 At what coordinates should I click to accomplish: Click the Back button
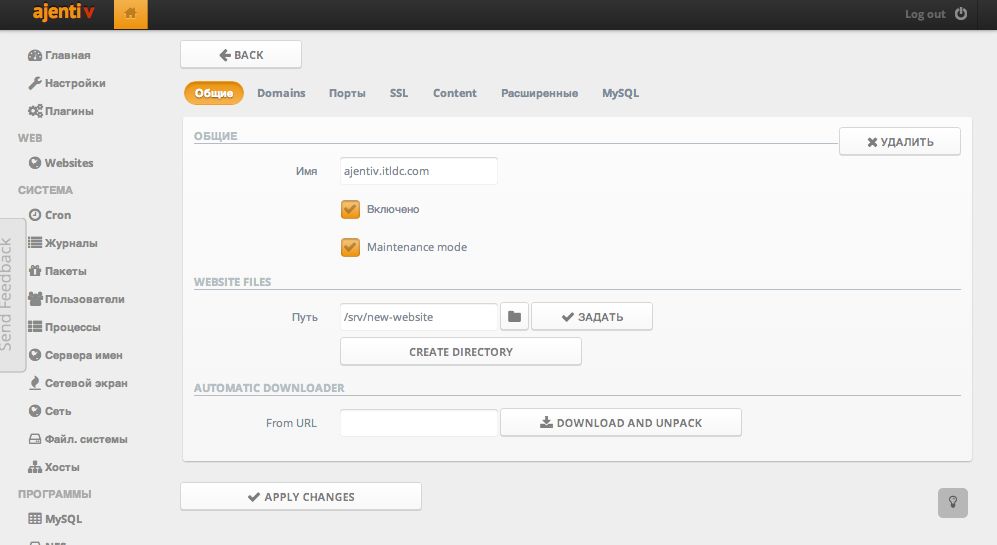[241, 55]
